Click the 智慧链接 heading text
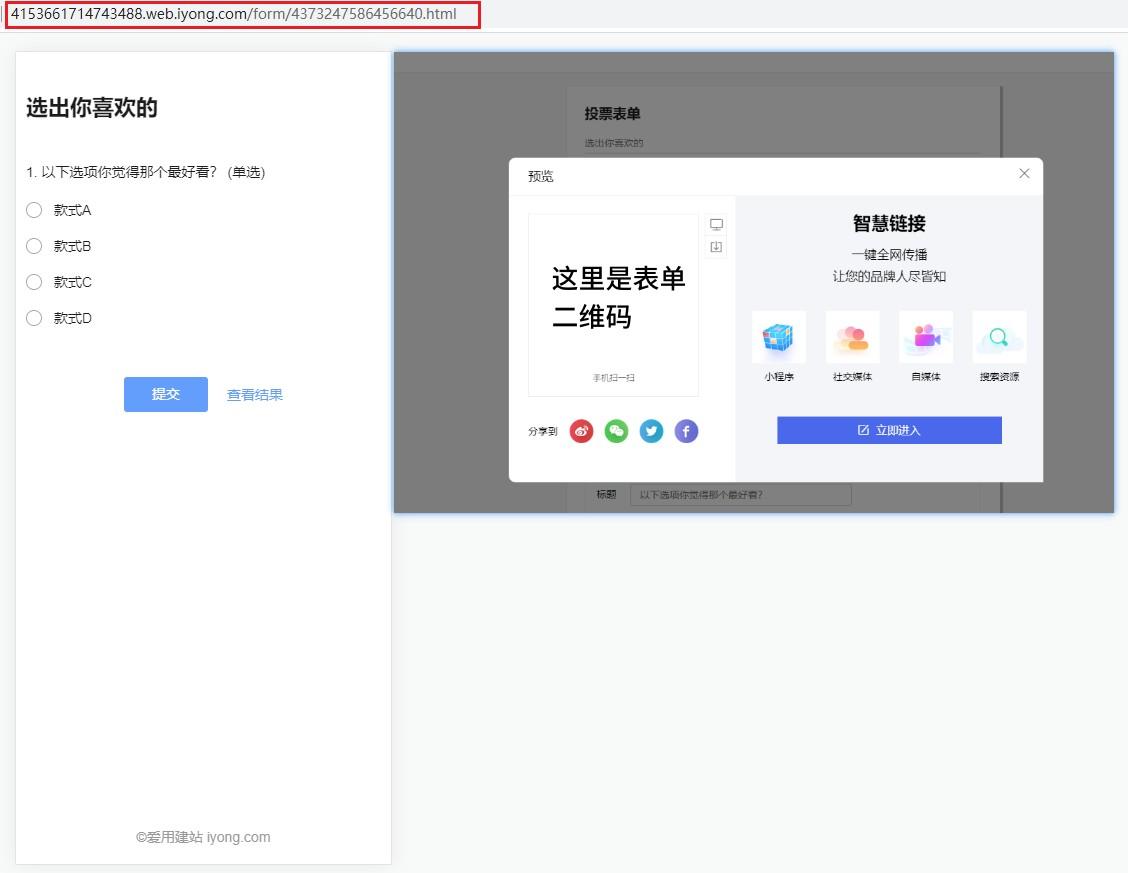Viewport: 1128px width, 873px height. (889, 223)
